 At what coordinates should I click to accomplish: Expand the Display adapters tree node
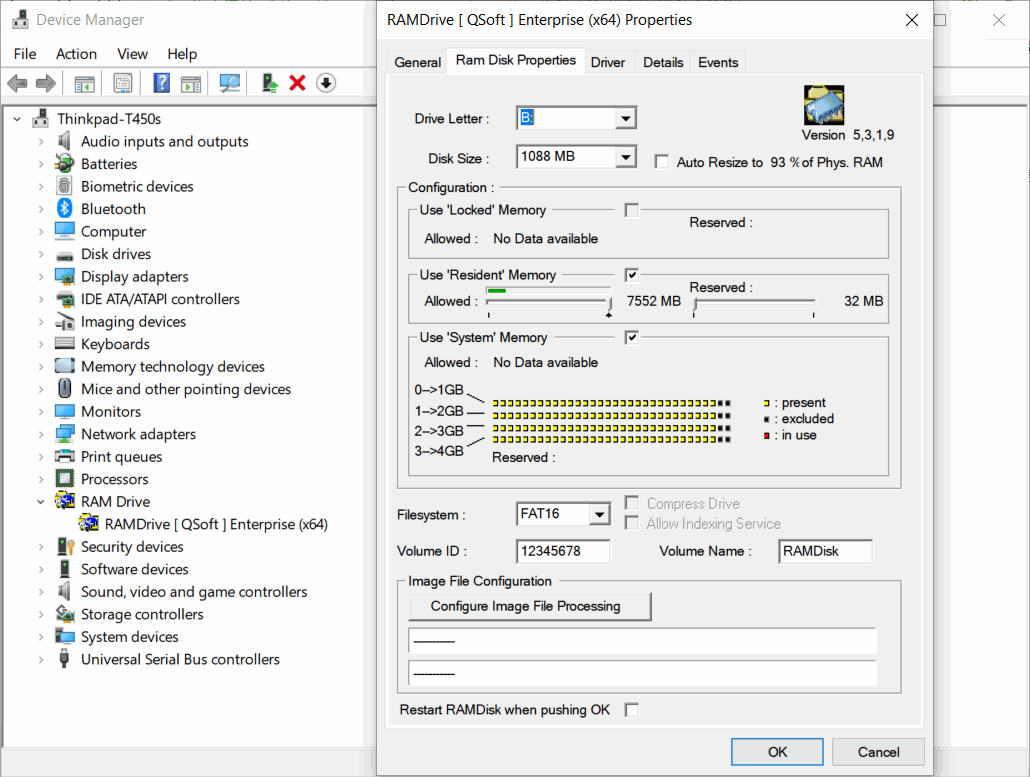41,277
